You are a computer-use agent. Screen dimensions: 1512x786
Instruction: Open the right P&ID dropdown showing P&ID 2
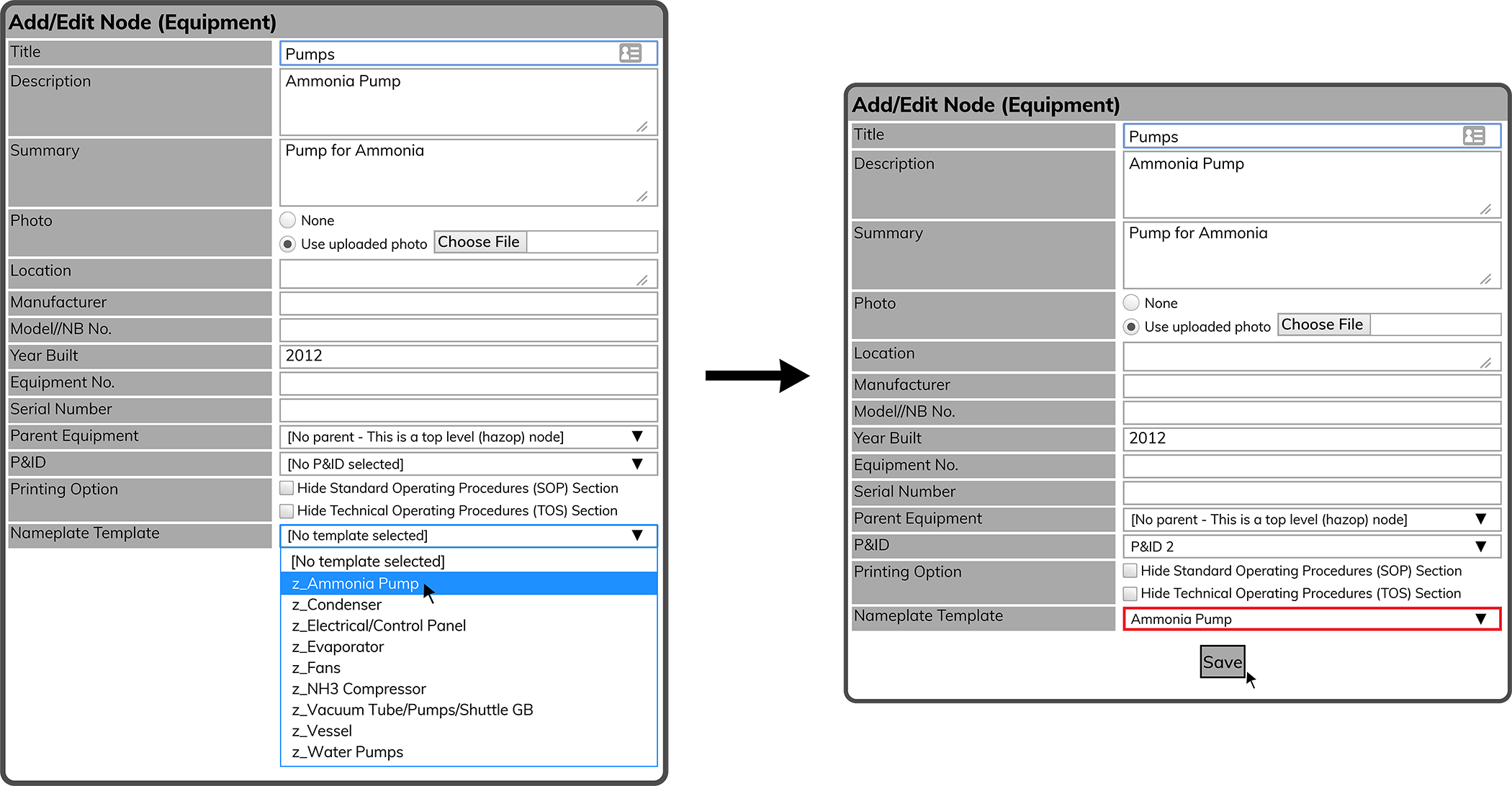click(x=1311, y=546)
